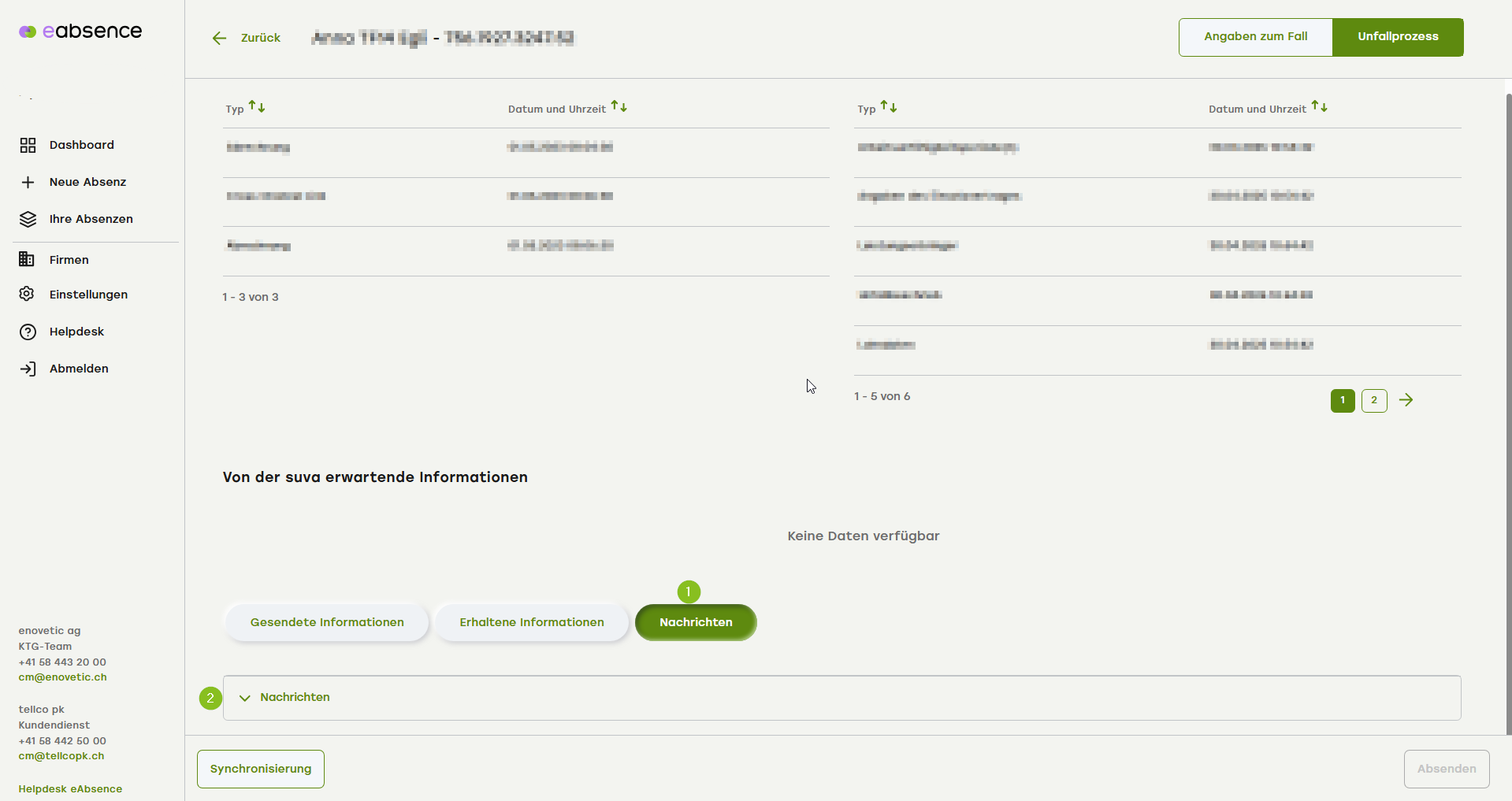Viewport: 1512px width, 801px height.
Task: Switch to the Angaben zum Fall tab
Action: pyautogui.click(x=1255, y=37)
